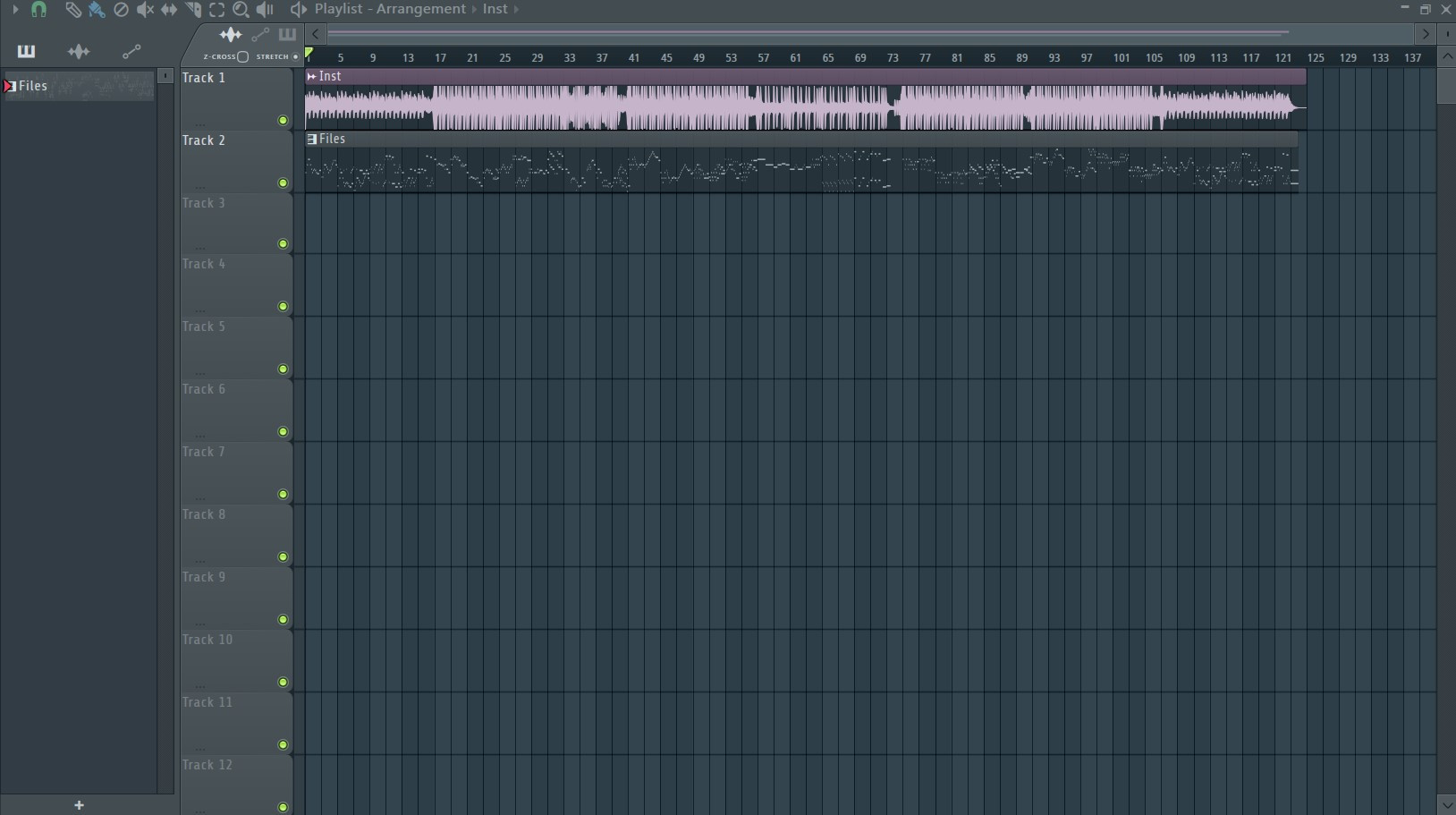Click Playlist - Arrangement title text

click(x=390, y=9)
